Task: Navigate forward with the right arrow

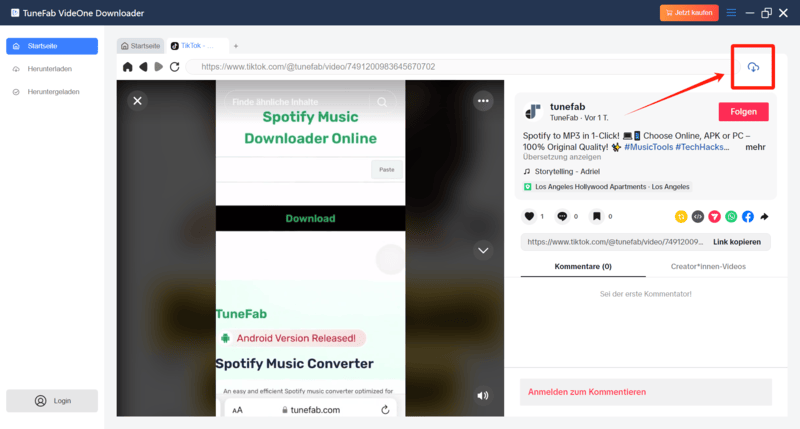Action: (x=159, y=67)
